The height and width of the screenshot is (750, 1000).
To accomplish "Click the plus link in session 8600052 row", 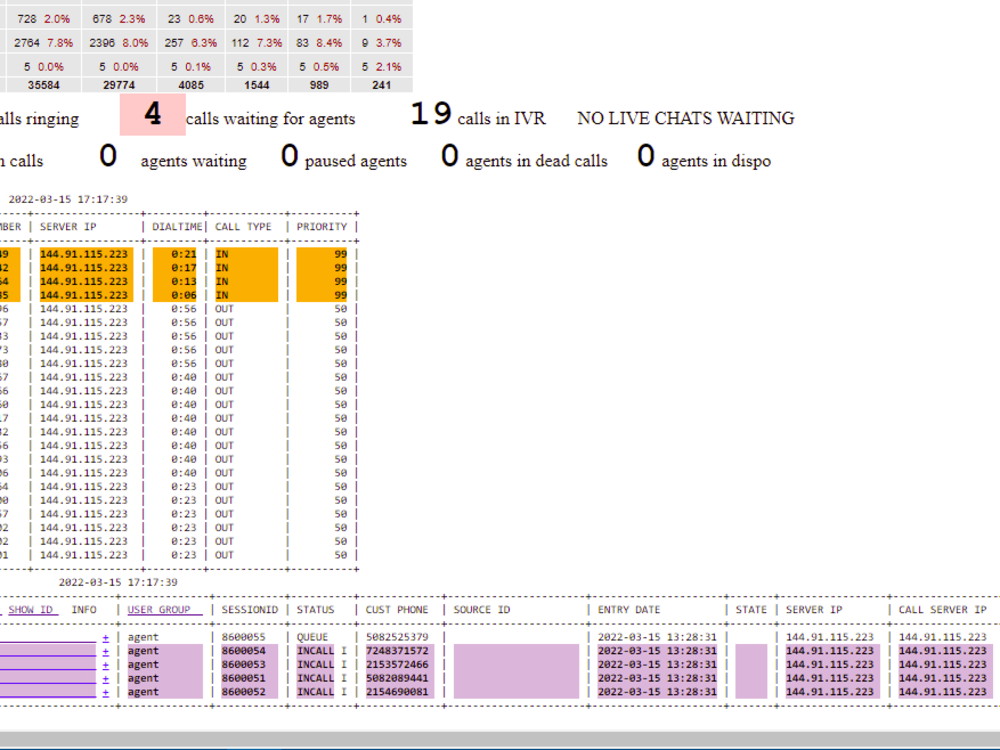I will point(105,692).
